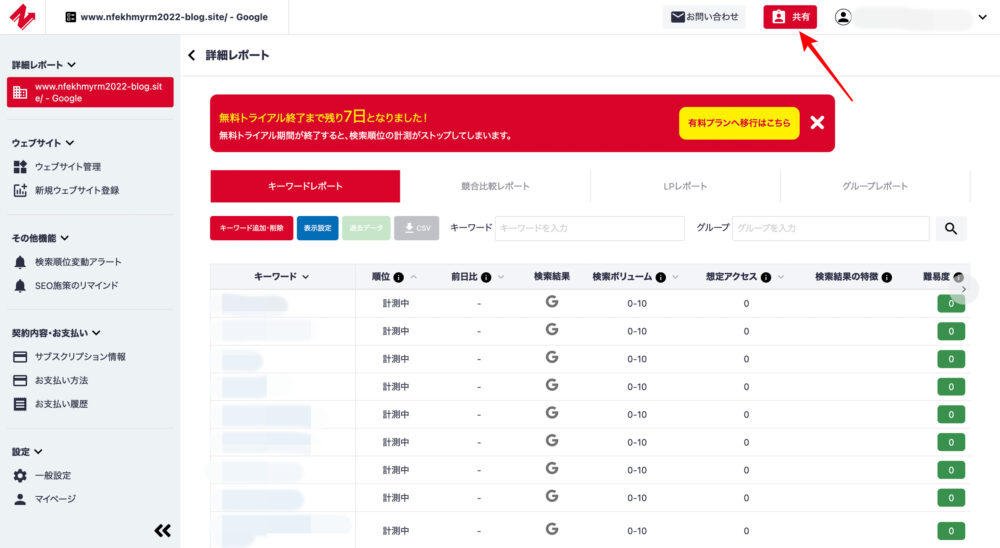Image resolution: width=1000 pixels, height=548 pixels.
Task: Open Google search result icon in last row
Action: coord(552,529)
